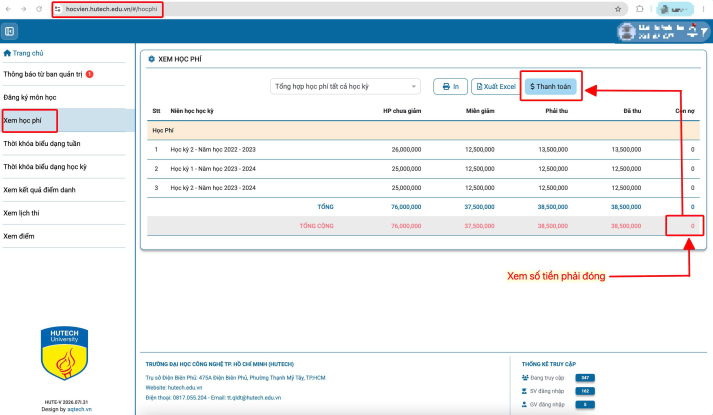Image resolution: width=713 pixels, height=415 pixels.
Task: Click the Đã thu column header
Action: (x=632, y=111)
